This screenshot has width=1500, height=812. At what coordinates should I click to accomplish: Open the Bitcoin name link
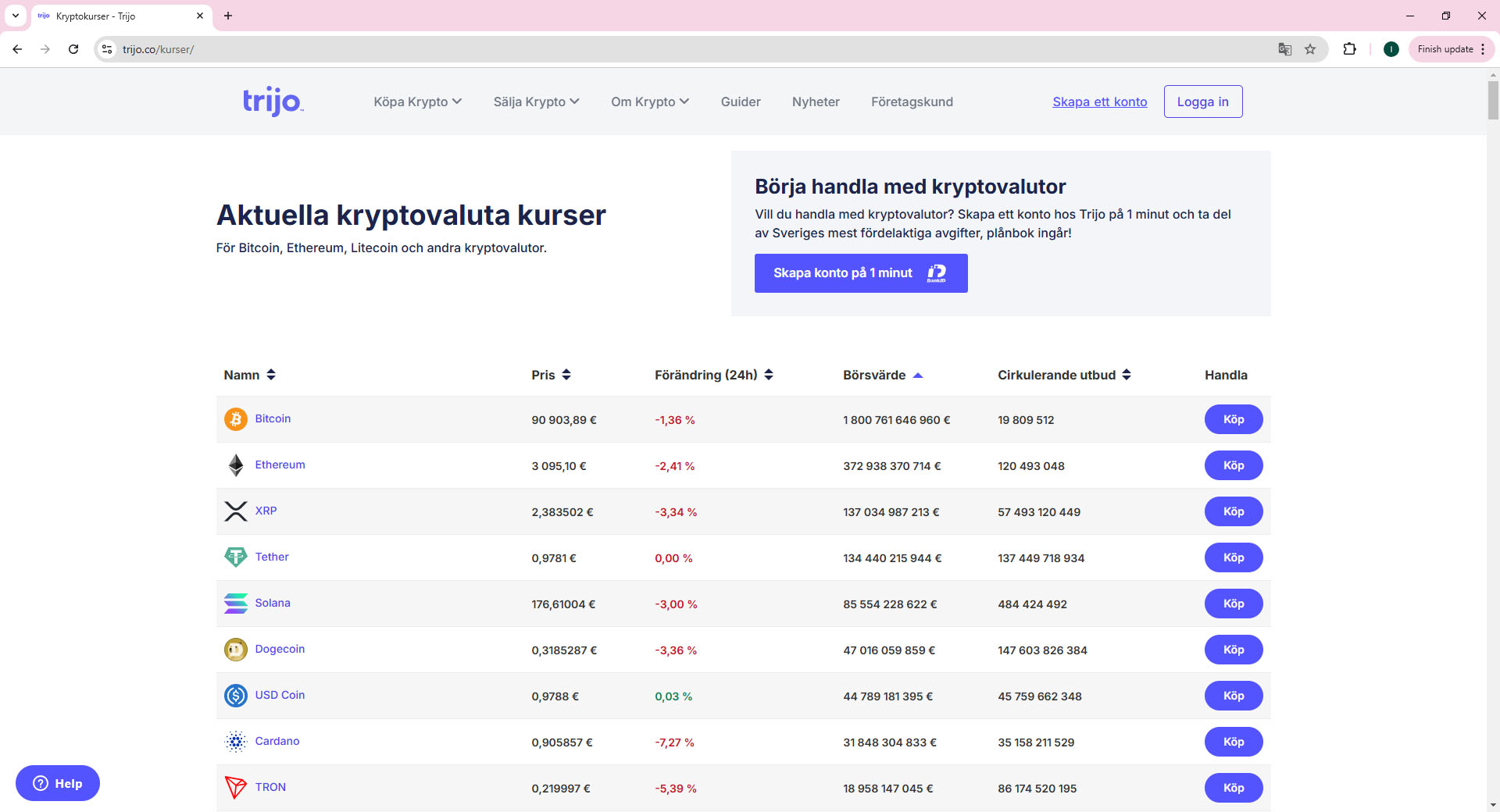point(273,418)
